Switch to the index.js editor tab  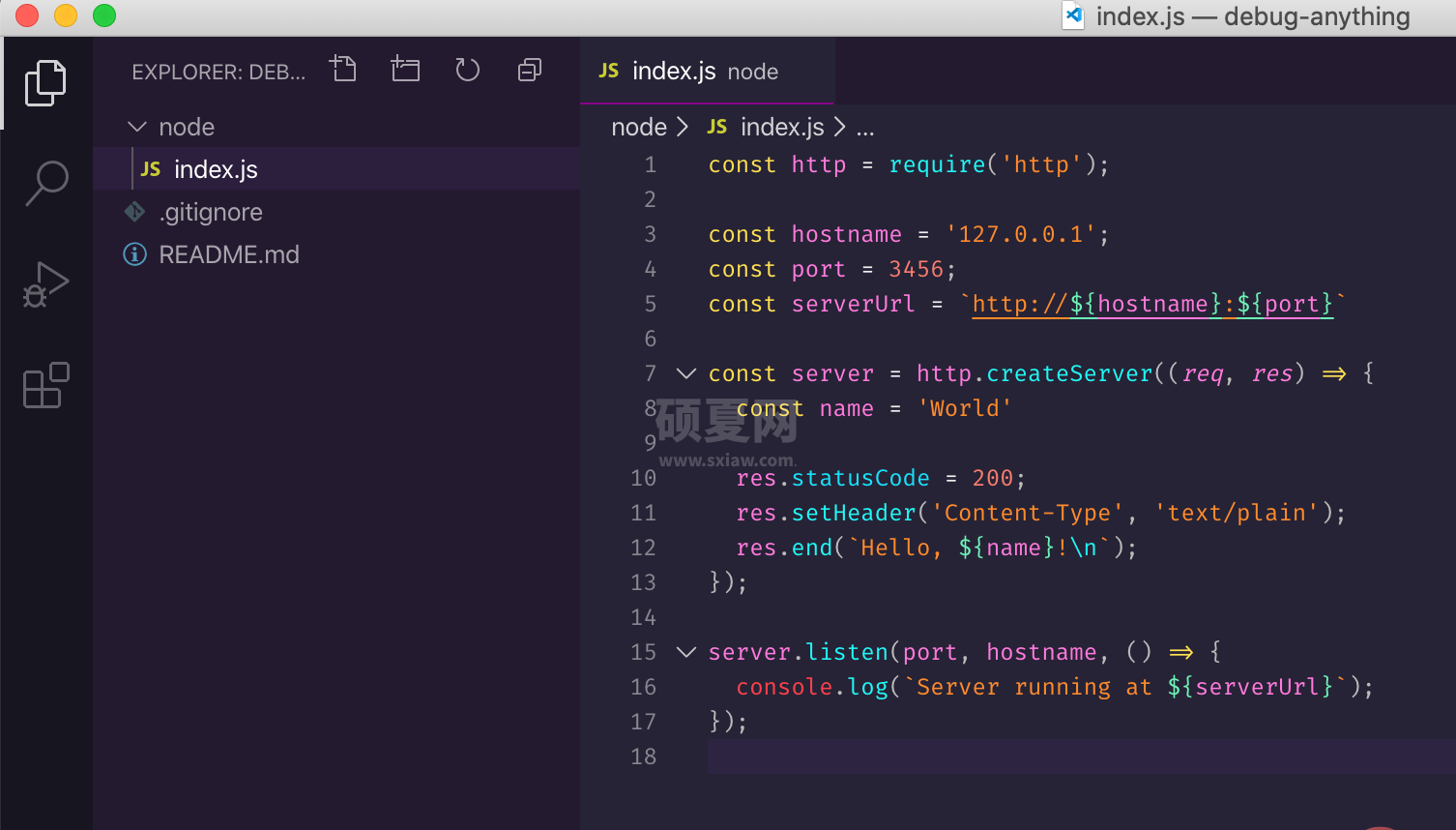(x=707, y=72)
